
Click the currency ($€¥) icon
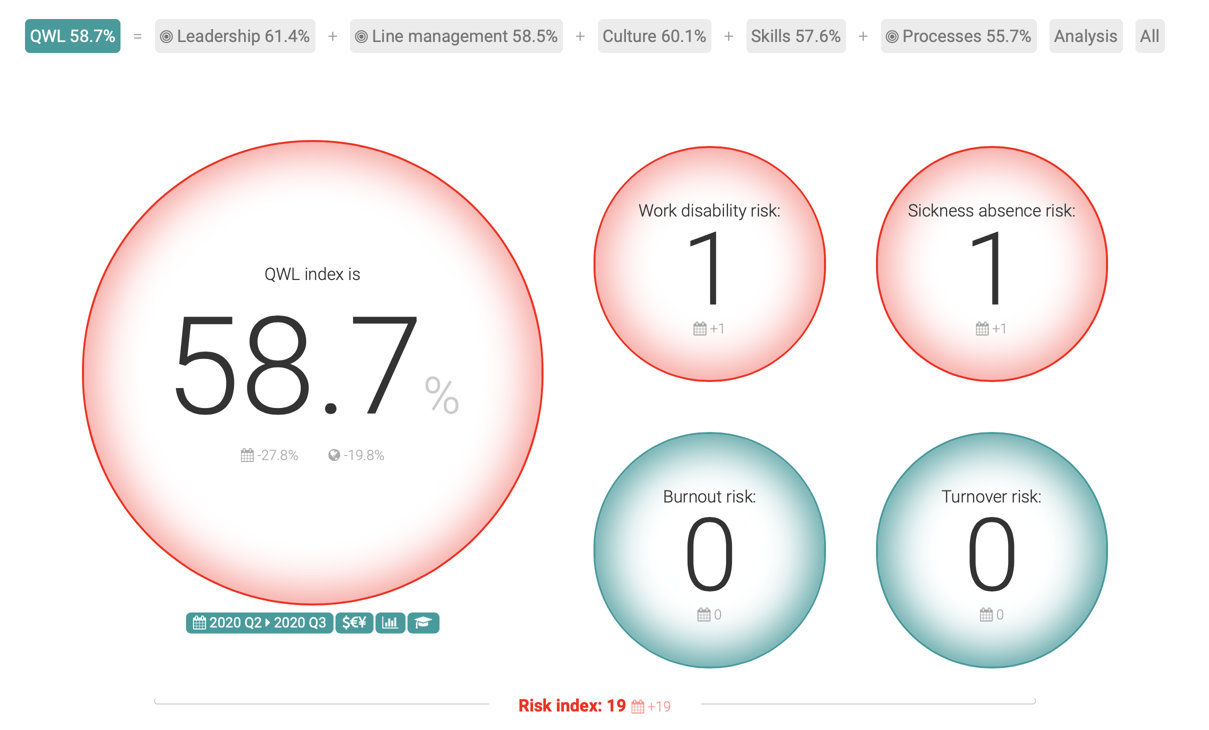(x=353, y=622)
